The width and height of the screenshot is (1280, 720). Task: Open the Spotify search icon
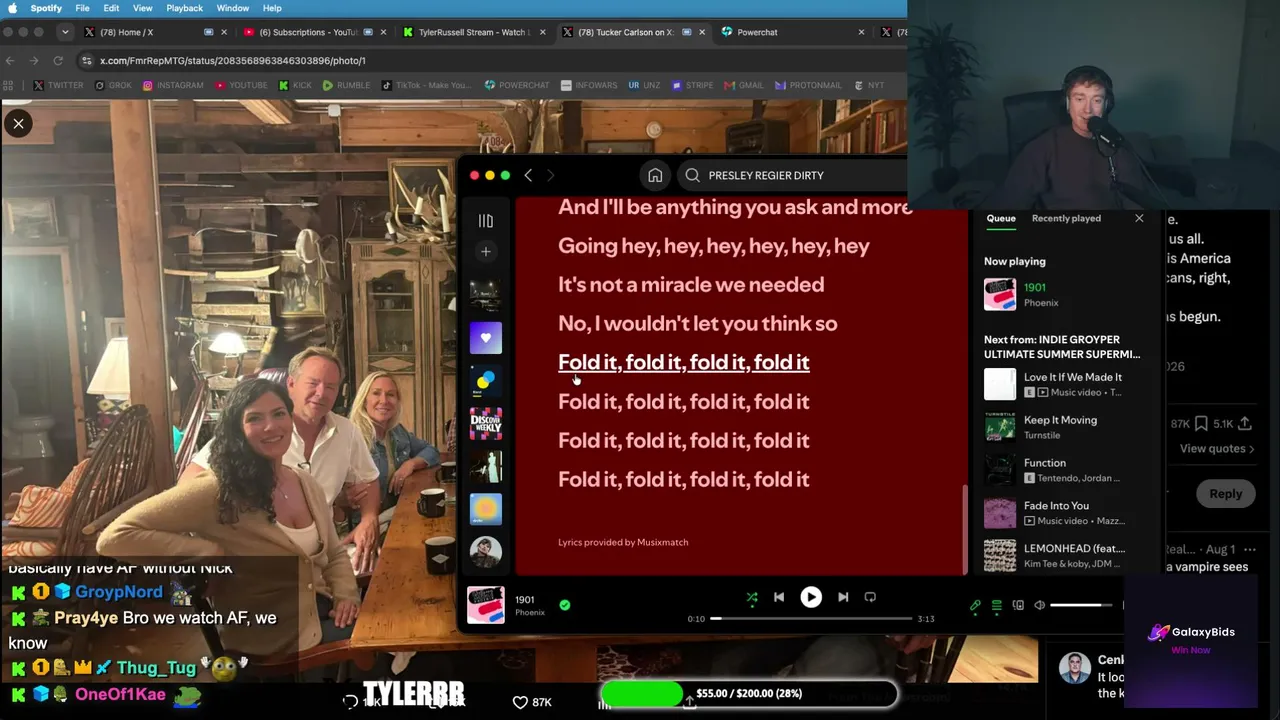(x=692, y=175)
